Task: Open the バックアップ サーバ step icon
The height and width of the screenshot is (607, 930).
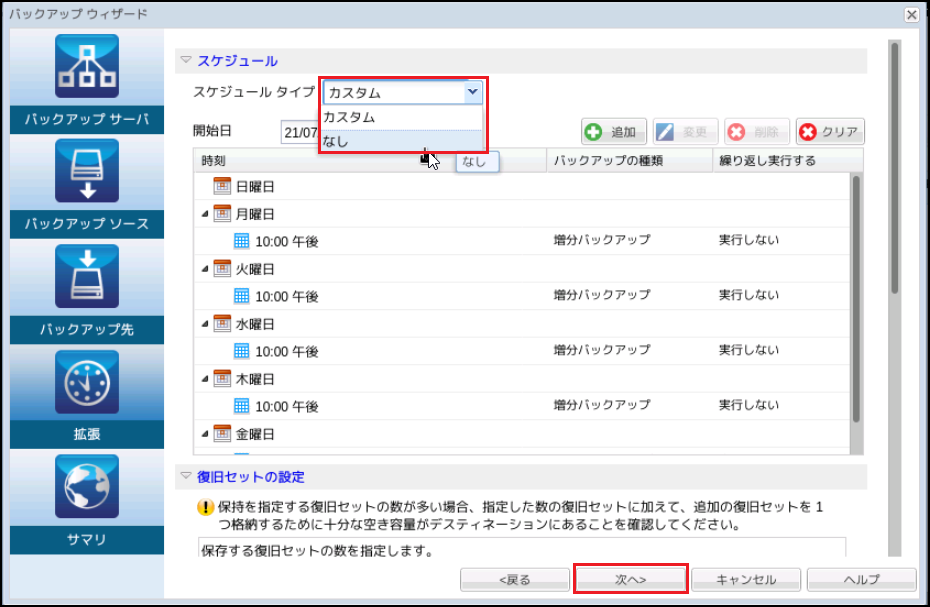Action: [87, 66]
